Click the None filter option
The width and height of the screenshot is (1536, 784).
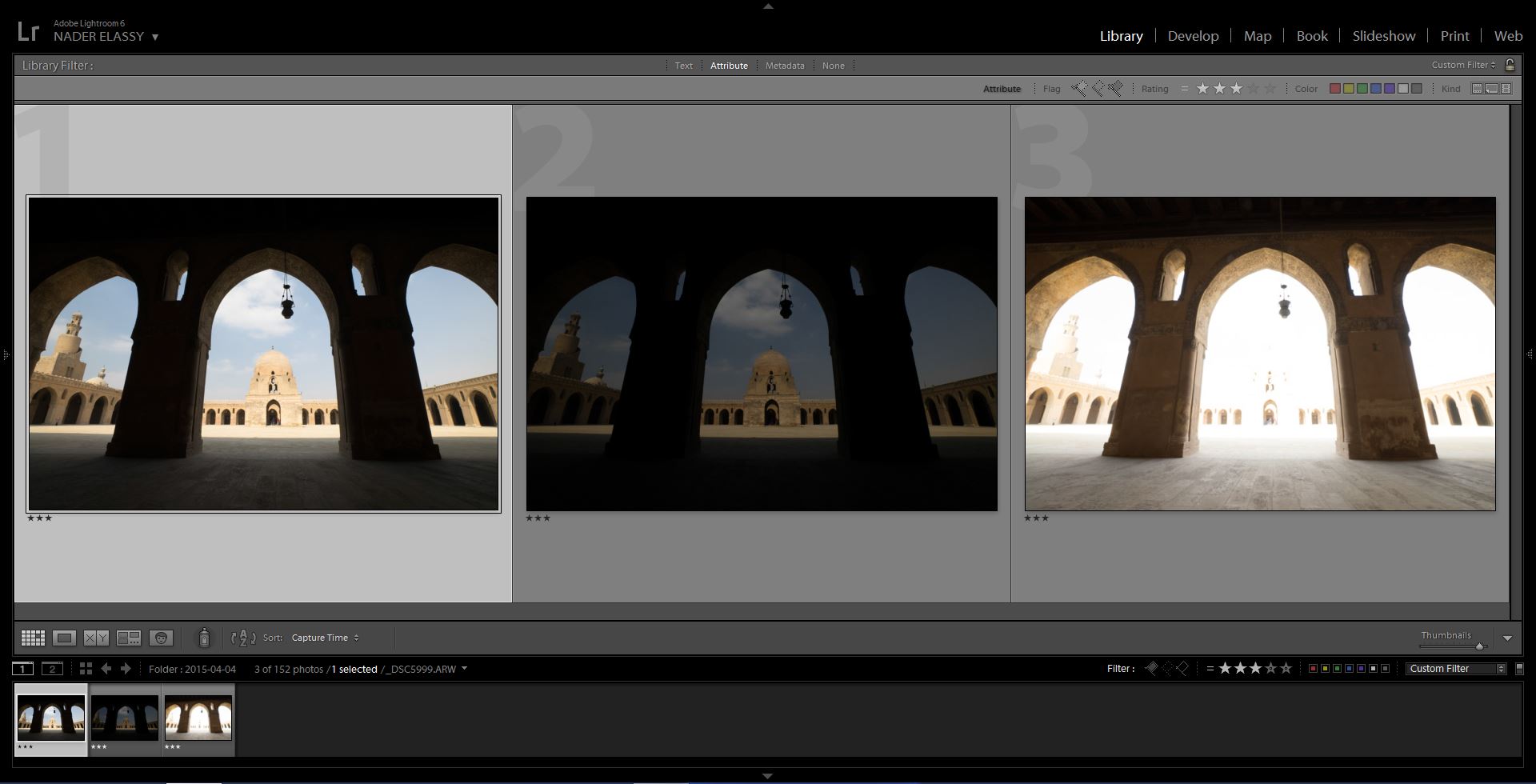[833, 66]
